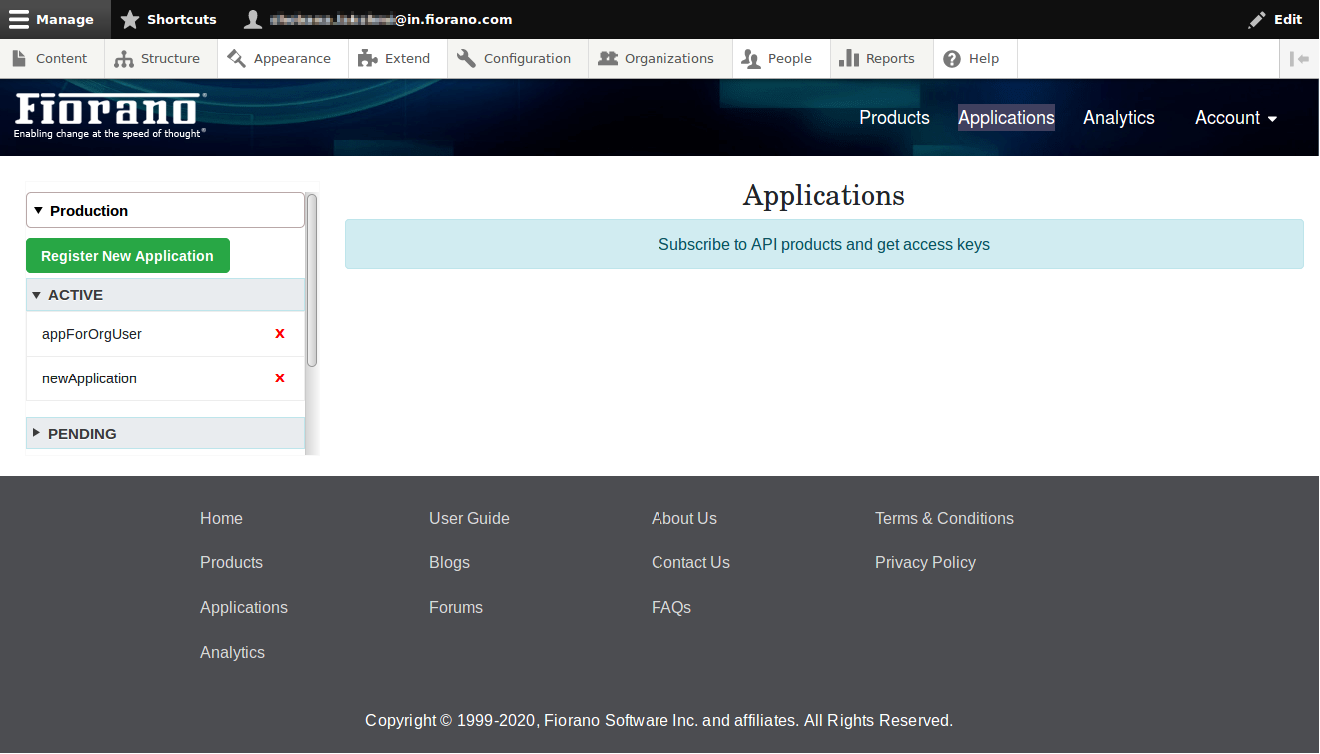The width and height of the screenshot is (1320, 754).
Task: Click the Help question mark icon
Action: (952, 59)
